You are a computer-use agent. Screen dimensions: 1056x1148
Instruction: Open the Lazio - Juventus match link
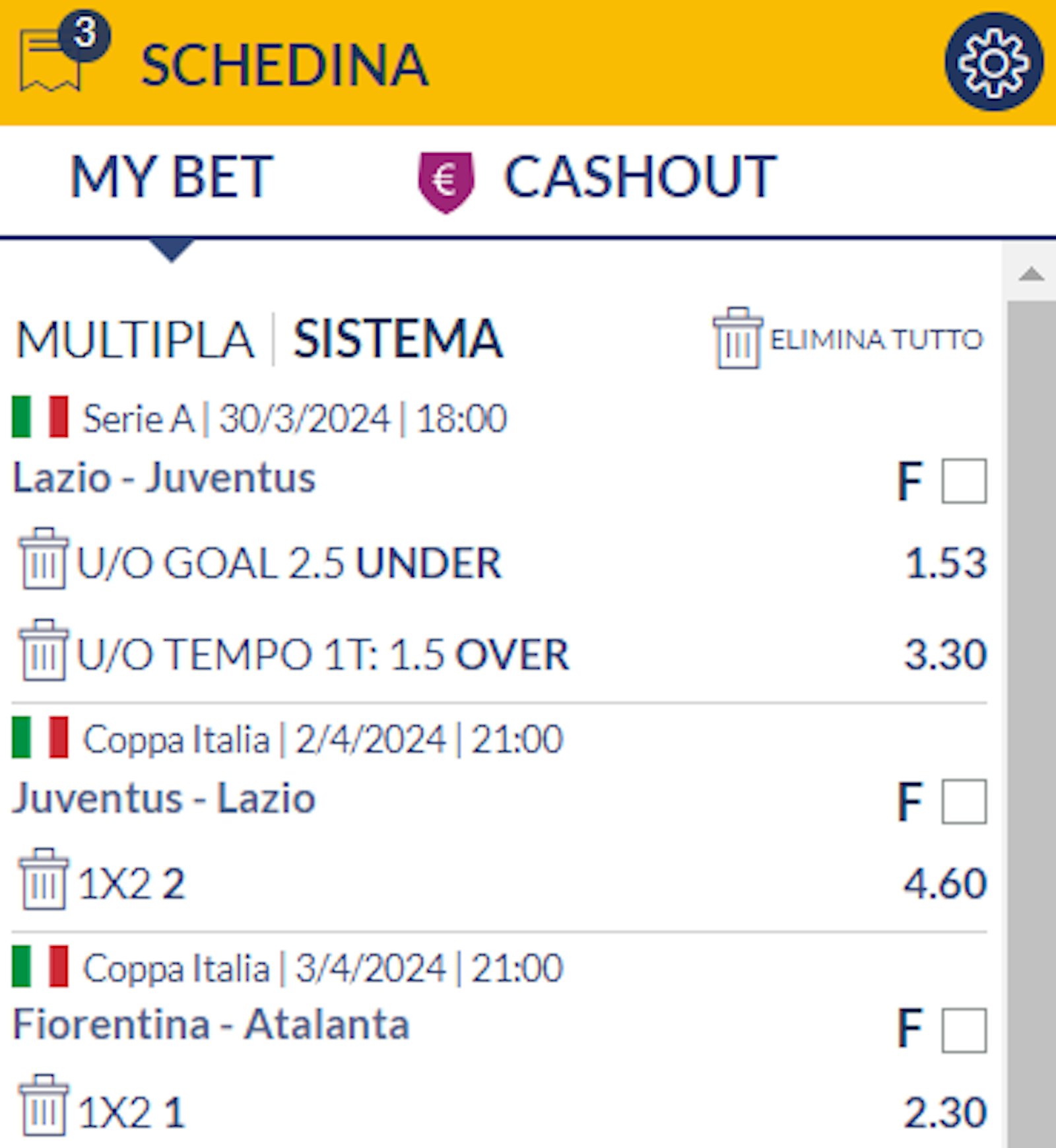click(164, 478)
